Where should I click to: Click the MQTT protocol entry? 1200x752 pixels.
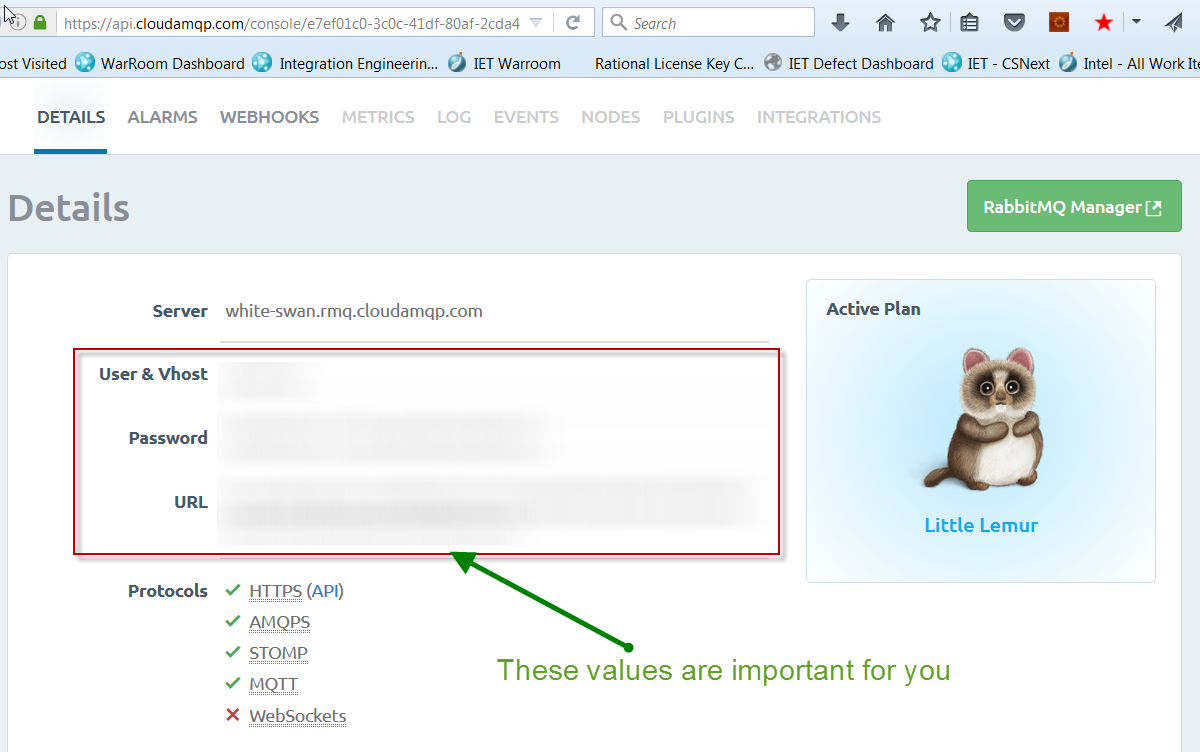coord(274,684)
